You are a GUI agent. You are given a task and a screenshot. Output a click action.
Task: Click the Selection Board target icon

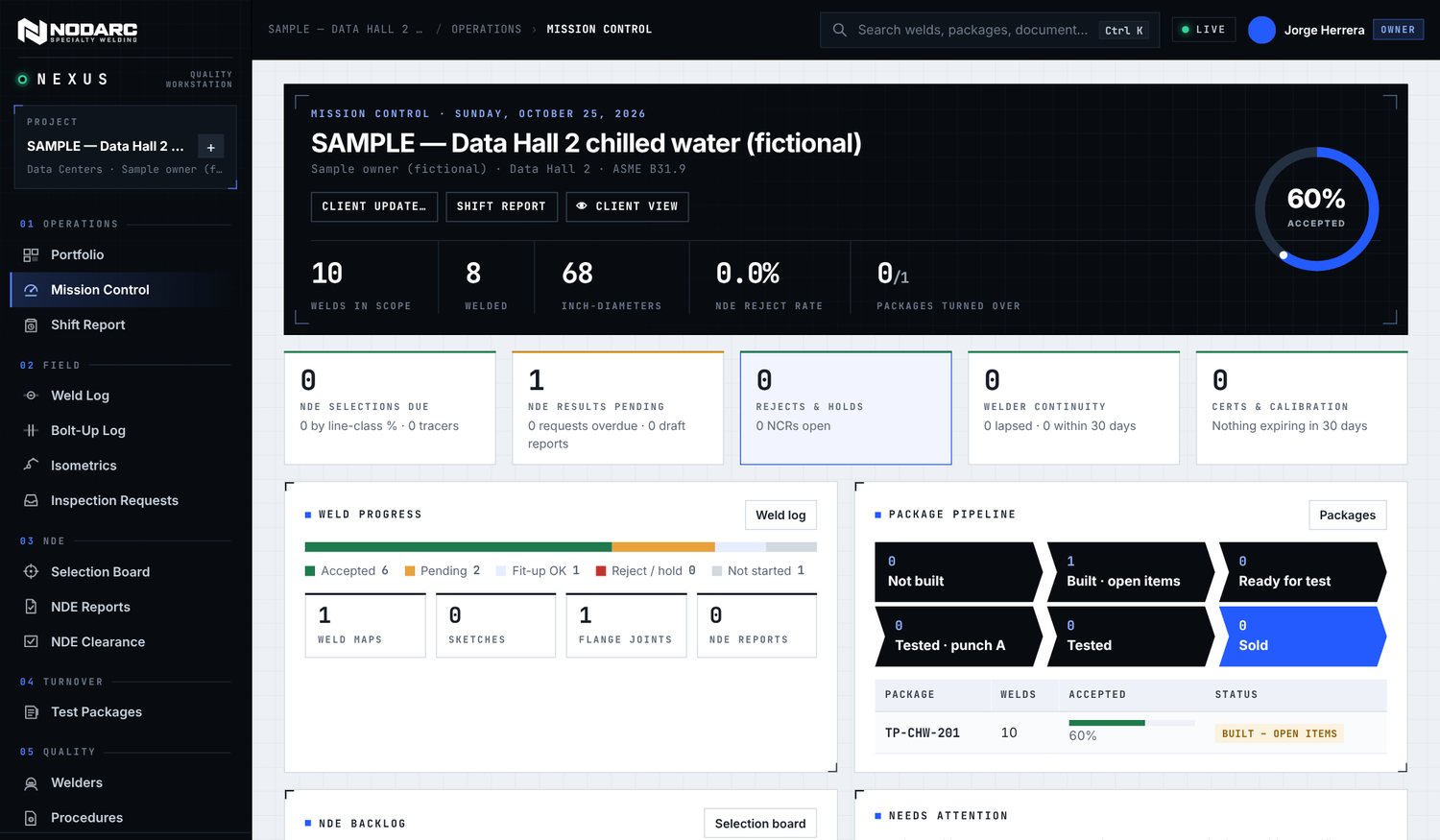coord(31,572)
